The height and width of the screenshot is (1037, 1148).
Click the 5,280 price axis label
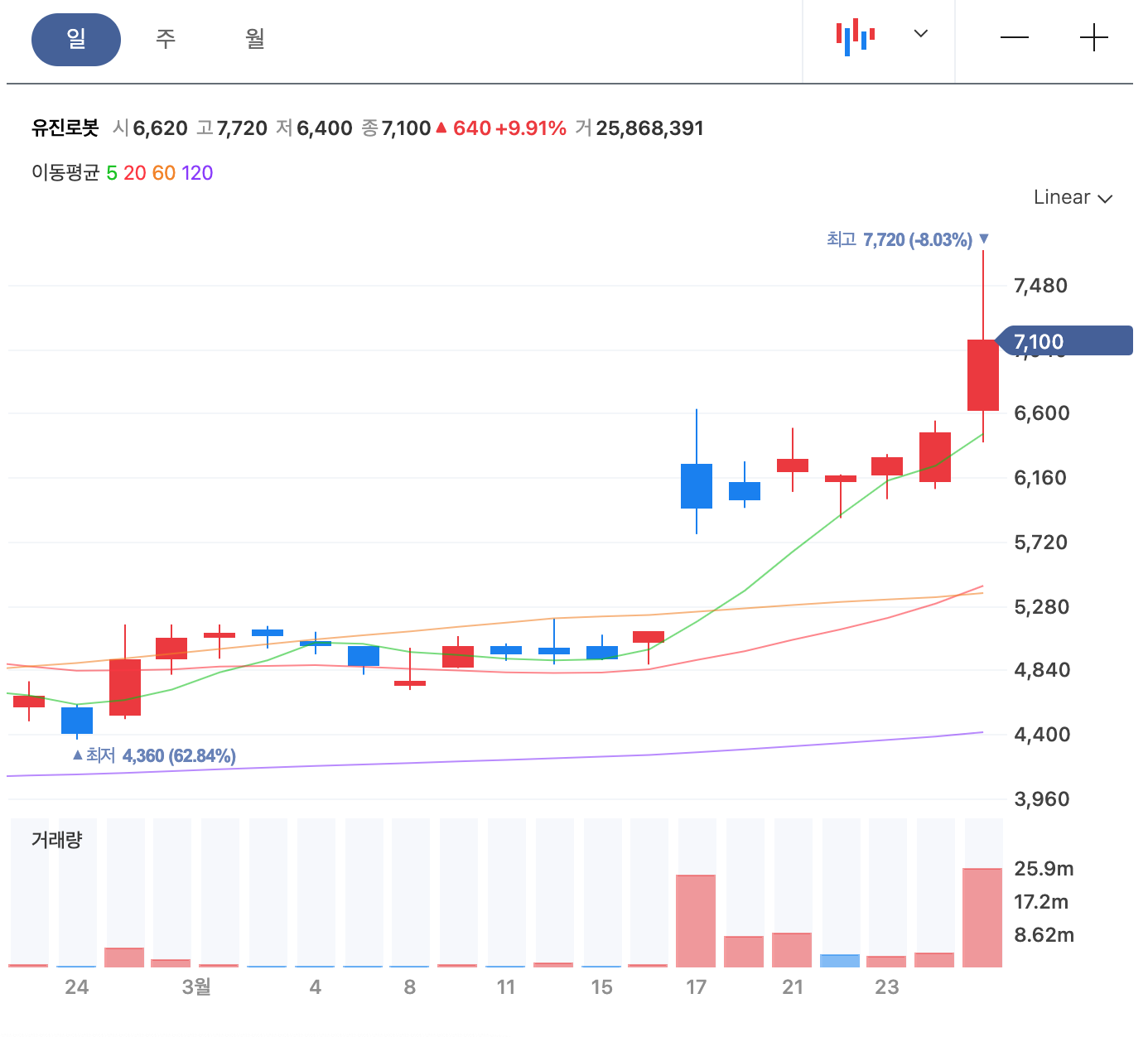1042,607
